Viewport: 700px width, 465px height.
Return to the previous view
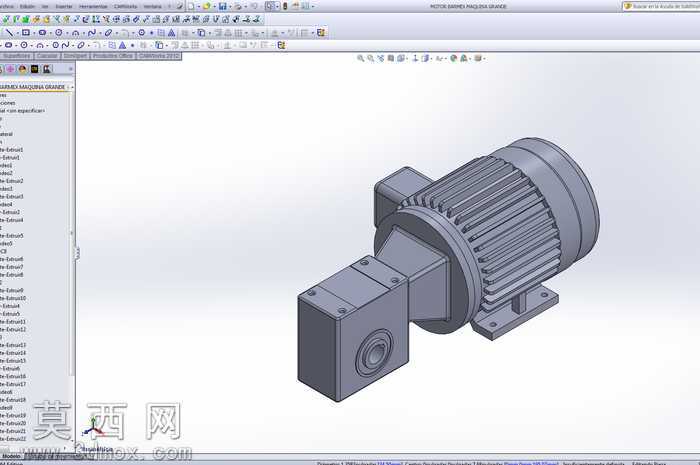(x=380, y=58)
